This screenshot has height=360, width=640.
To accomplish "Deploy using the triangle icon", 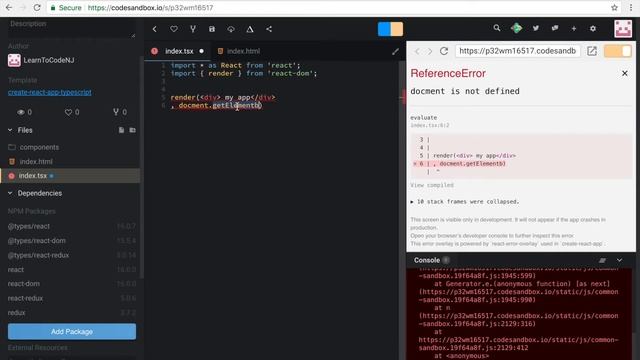I will point(250,29).
